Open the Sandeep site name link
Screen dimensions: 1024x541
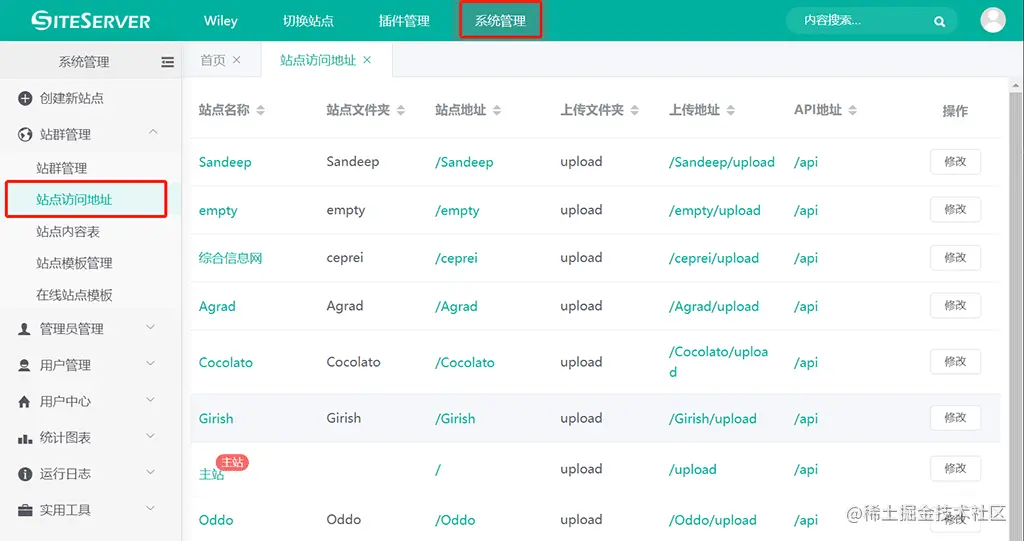[225, 162]
